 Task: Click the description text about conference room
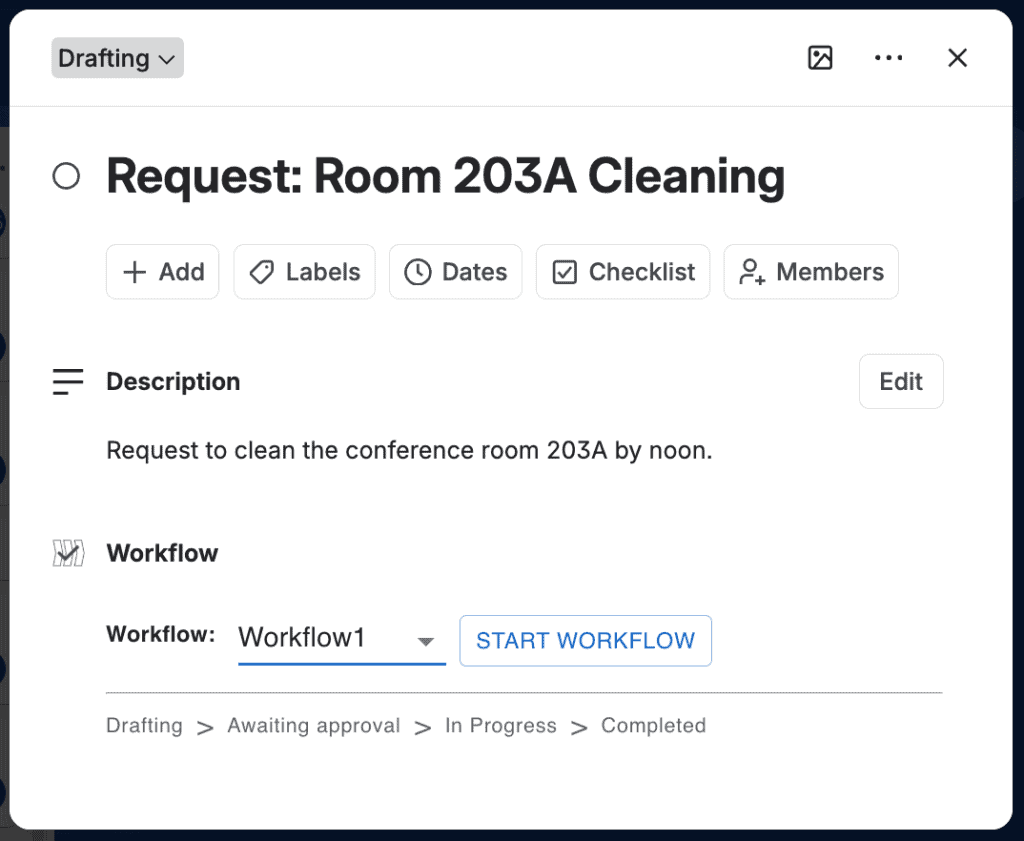coord(409,451)
